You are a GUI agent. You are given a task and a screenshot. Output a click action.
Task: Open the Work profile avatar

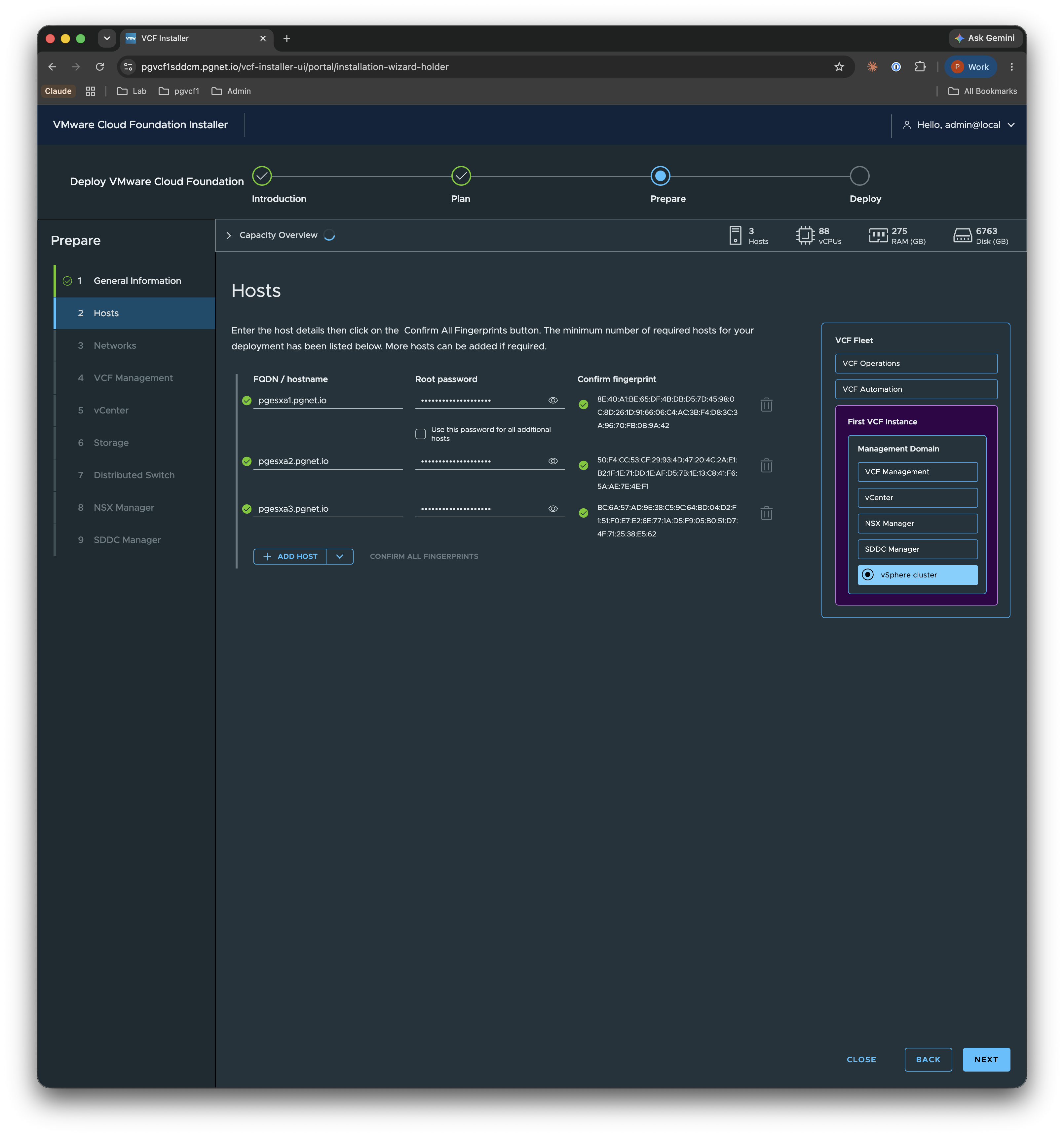[x=970, y=67]
